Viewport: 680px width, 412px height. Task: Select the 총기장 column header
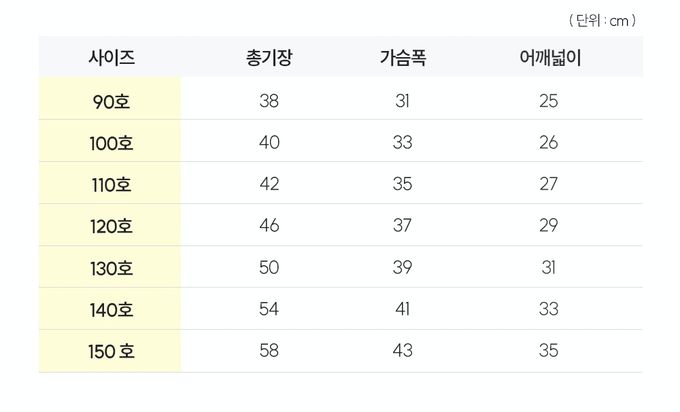coord(269,58)
